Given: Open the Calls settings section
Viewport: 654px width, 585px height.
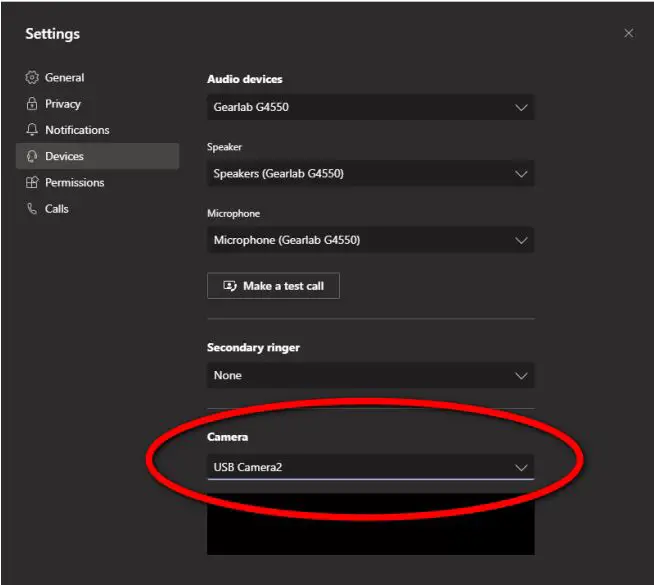Looking at the screenshot, I should [57, 209].
